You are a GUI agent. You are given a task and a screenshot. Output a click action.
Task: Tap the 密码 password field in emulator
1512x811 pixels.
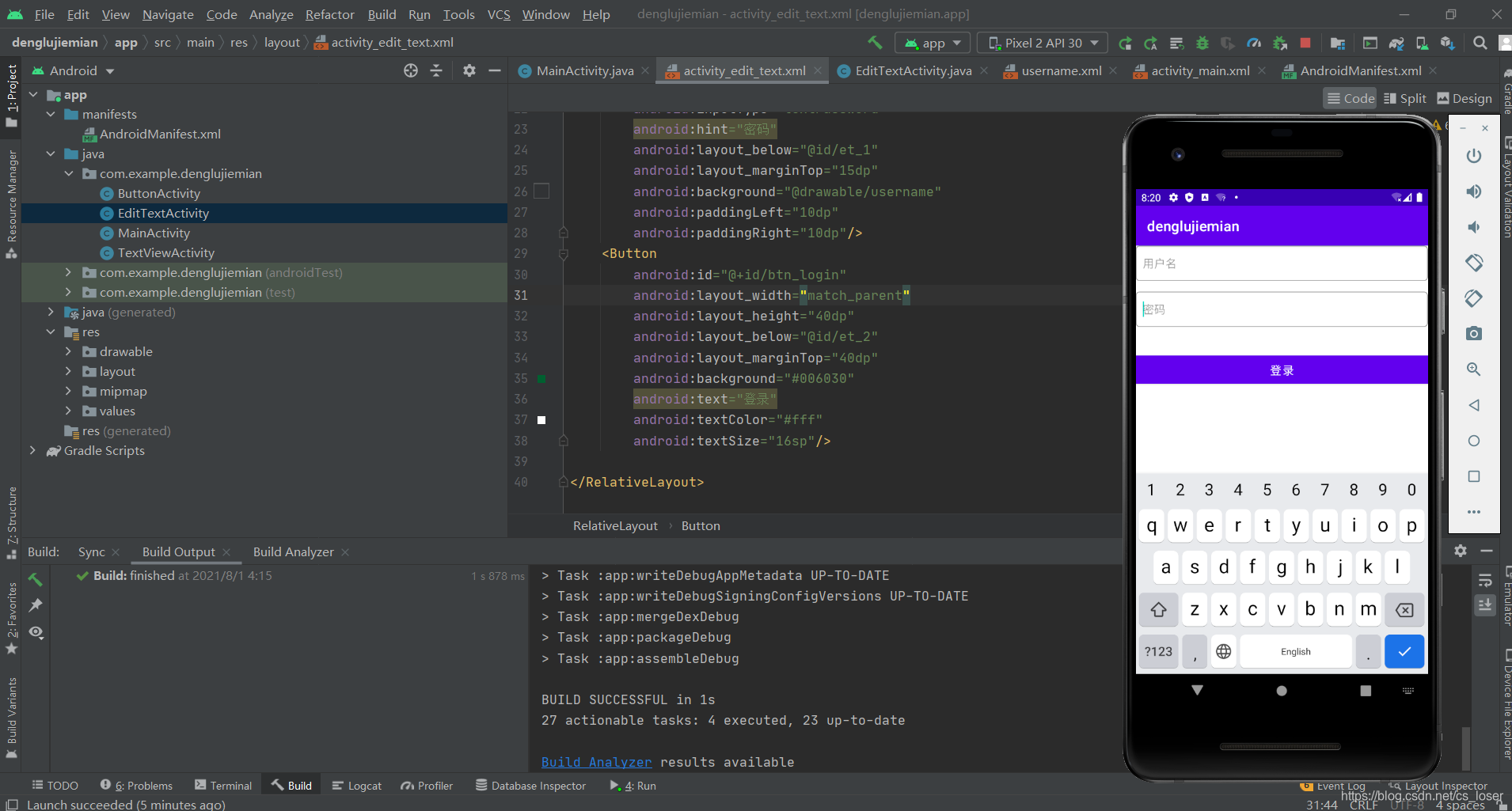(x=1282, y=309)
